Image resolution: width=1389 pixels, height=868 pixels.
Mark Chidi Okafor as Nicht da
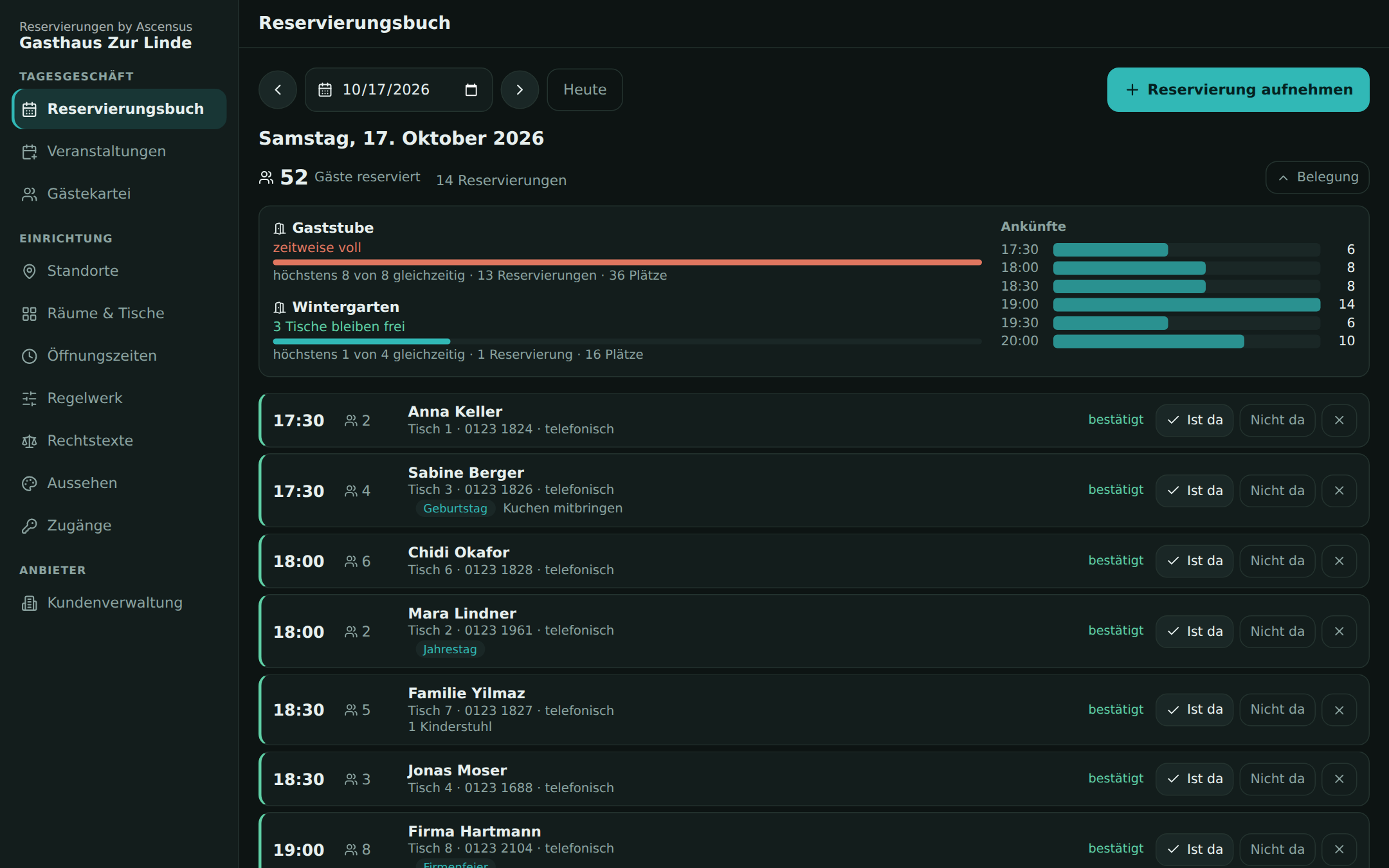(1277, 561)
